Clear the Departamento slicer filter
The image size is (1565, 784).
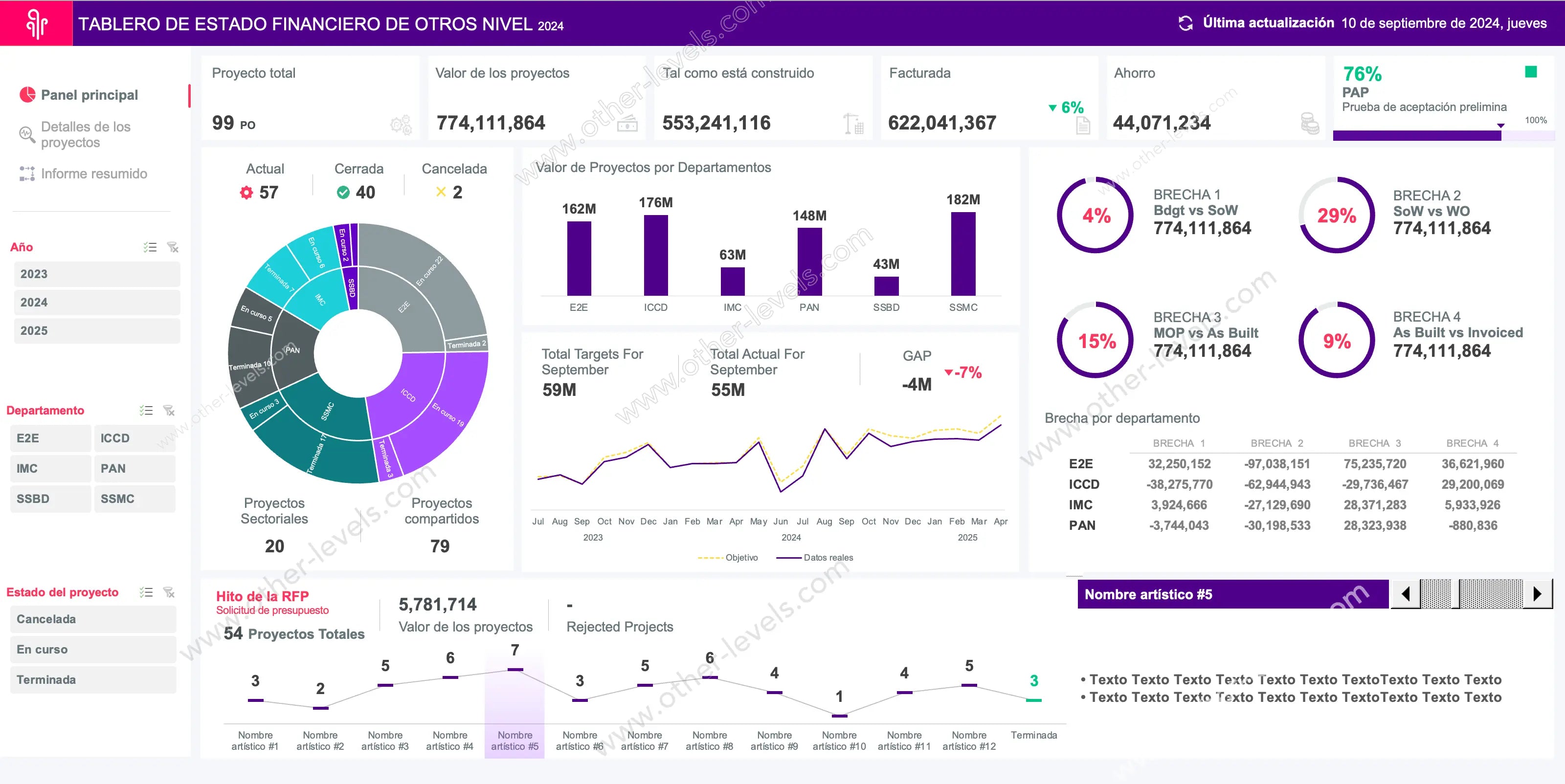pyautogui.click(x=170, y=411)
